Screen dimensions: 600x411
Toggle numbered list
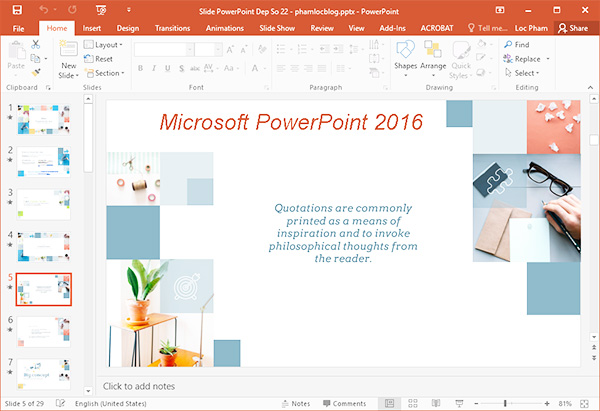pos(305,49)
